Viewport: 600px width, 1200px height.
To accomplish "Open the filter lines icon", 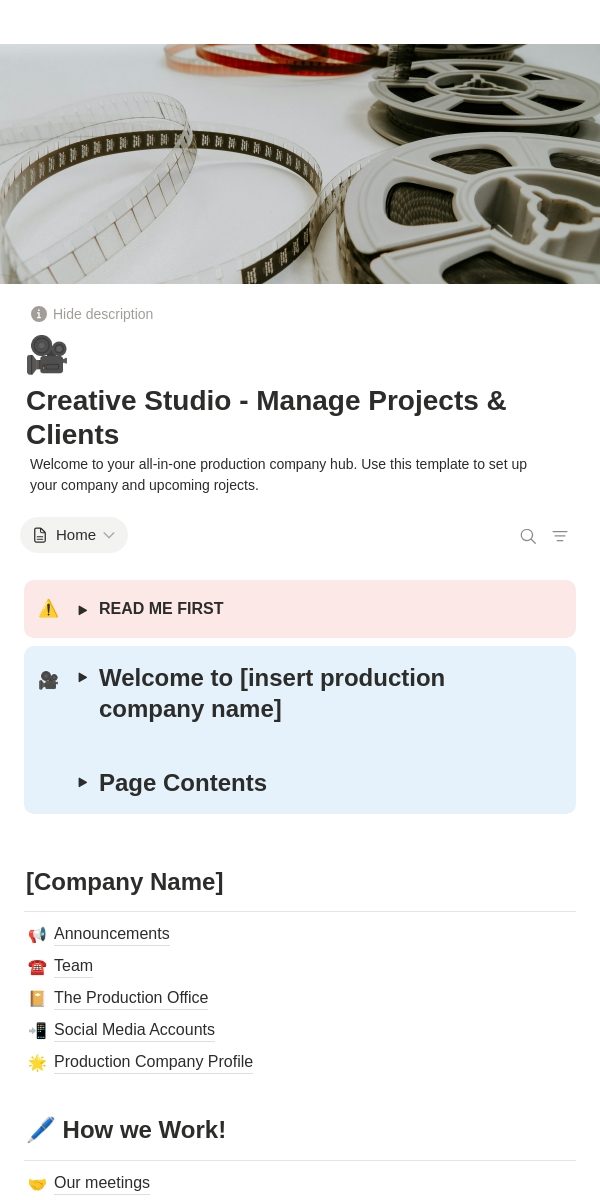I will [x=560, y=536].
